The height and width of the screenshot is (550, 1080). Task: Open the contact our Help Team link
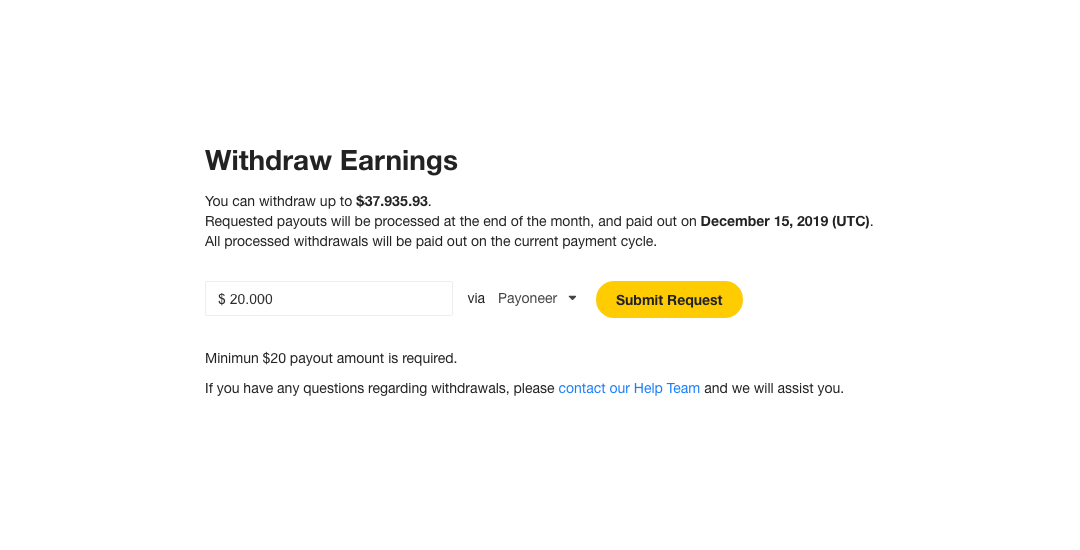pyautogui.click(x=629, y=388)
